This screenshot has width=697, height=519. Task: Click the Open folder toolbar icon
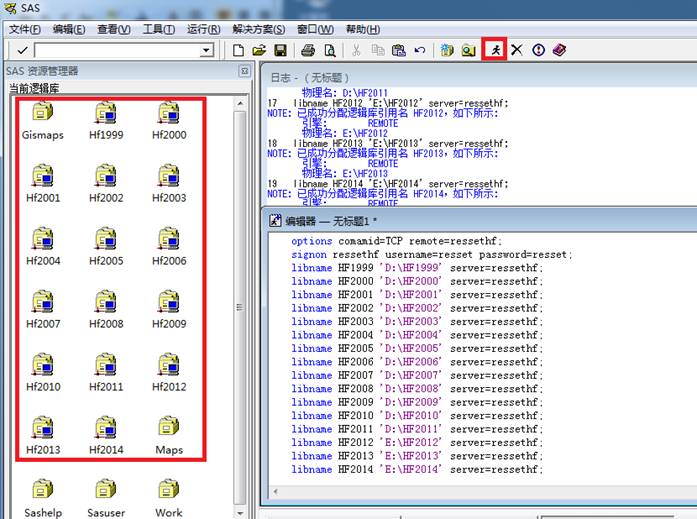259,50
